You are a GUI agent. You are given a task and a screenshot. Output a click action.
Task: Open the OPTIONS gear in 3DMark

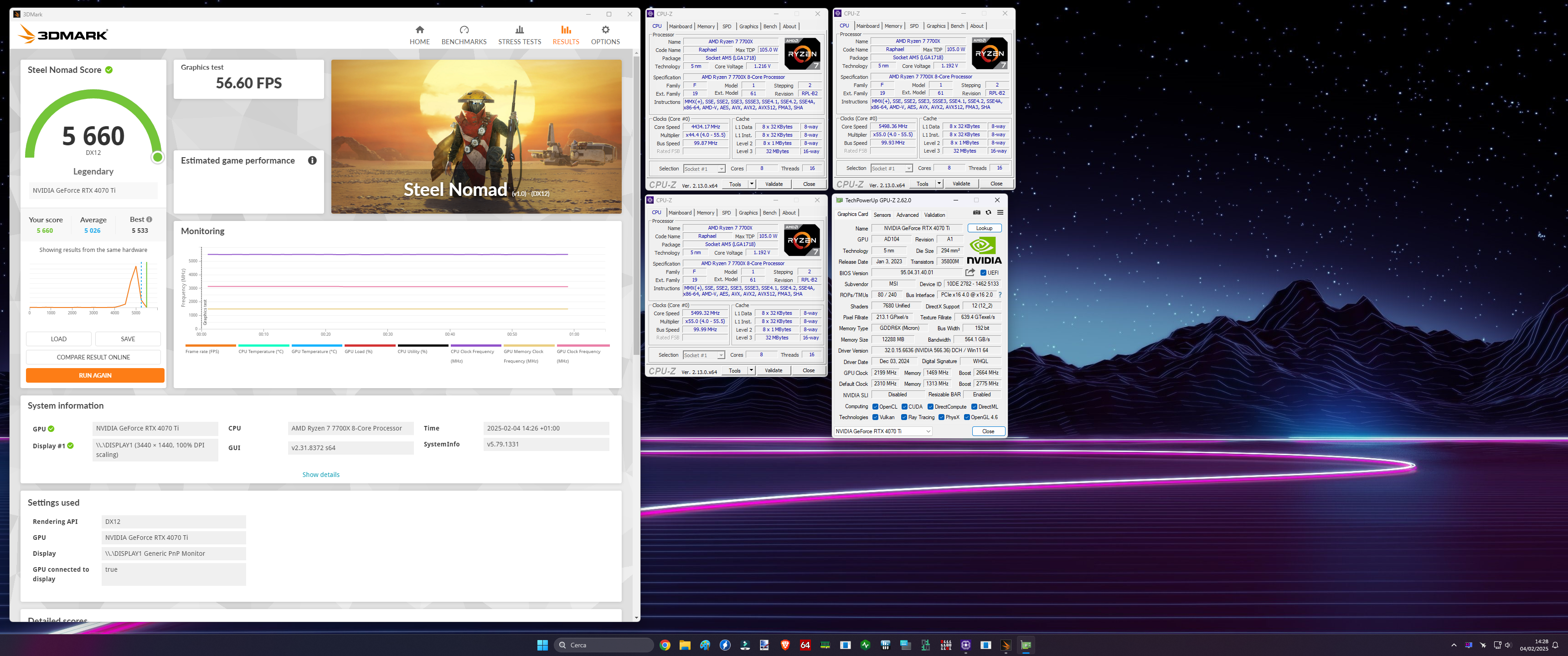[x=605, y=35]
